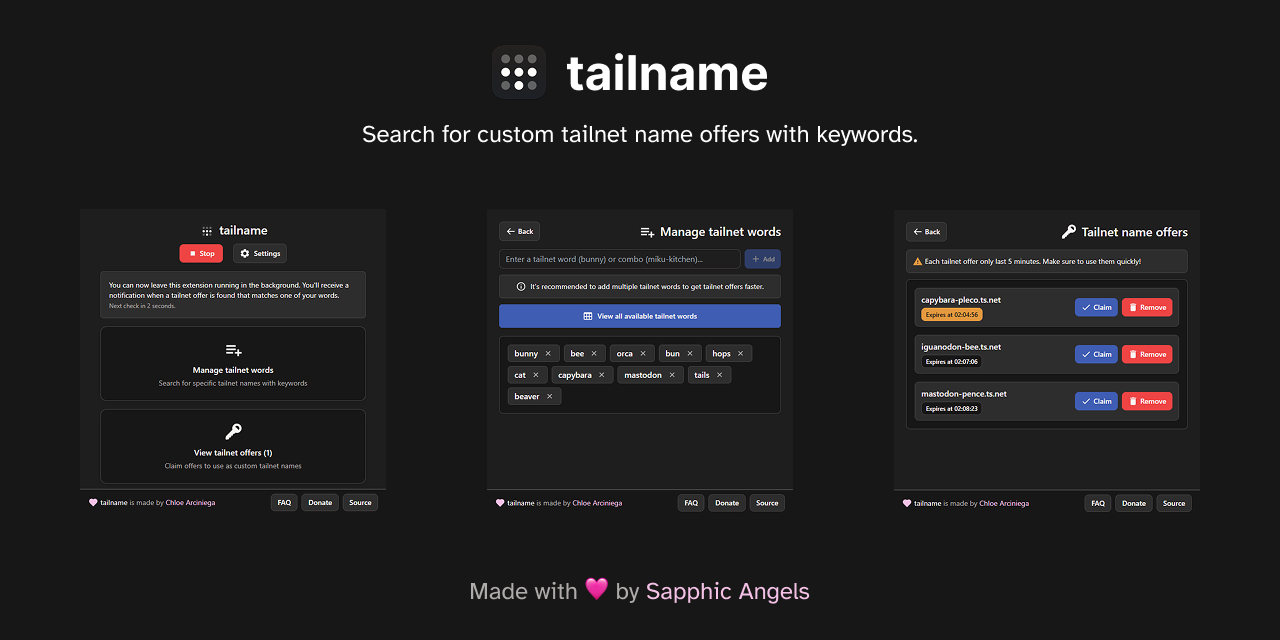Image resolution: width=1280 pixels, height=640 pixels.
Task: Click the key icon beside Tailnet name offers
Action: coord(1069,232)
